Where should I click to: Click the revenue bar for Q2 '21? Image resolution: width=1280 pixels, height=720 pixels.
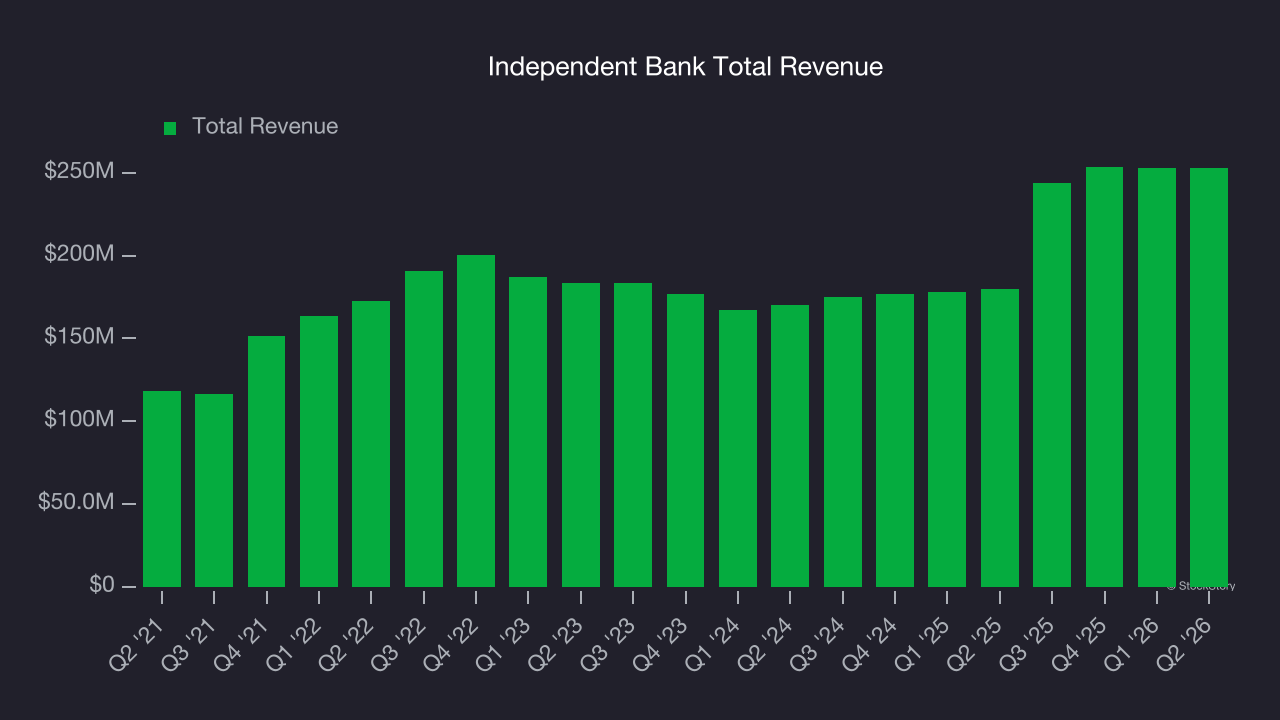(162, 489)
